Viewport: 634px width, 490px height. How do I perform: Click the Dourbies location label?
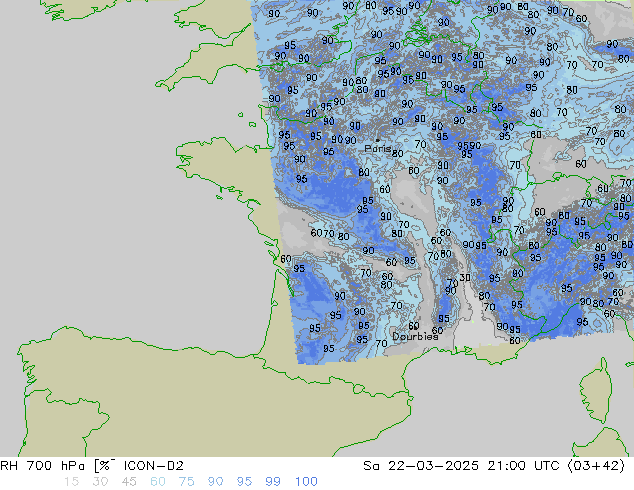tap(415, 336)
